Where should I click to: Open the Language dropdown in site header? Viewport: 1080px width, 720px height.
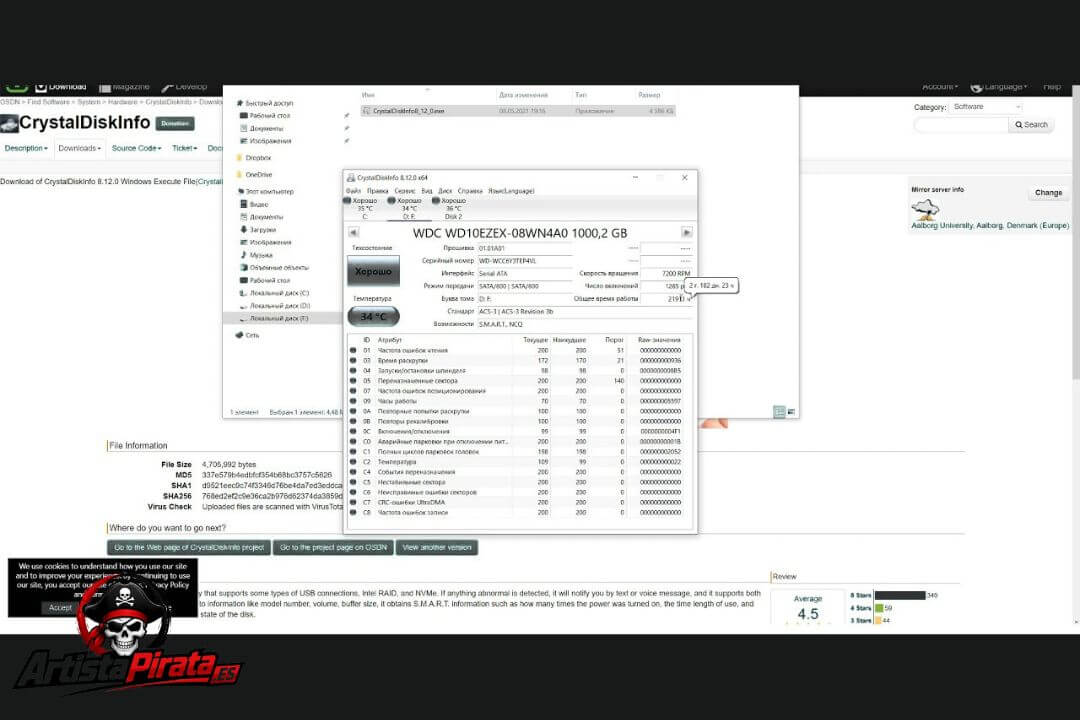click(x=999, y=87)
